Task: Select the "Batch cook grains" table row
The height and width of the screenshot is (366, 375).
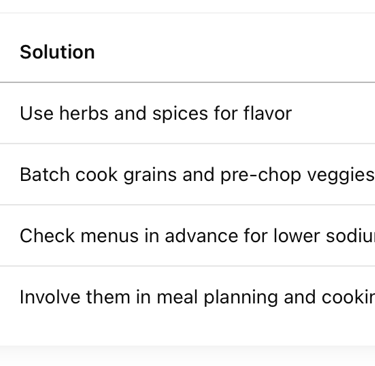Action: click(x=187, y=174)
